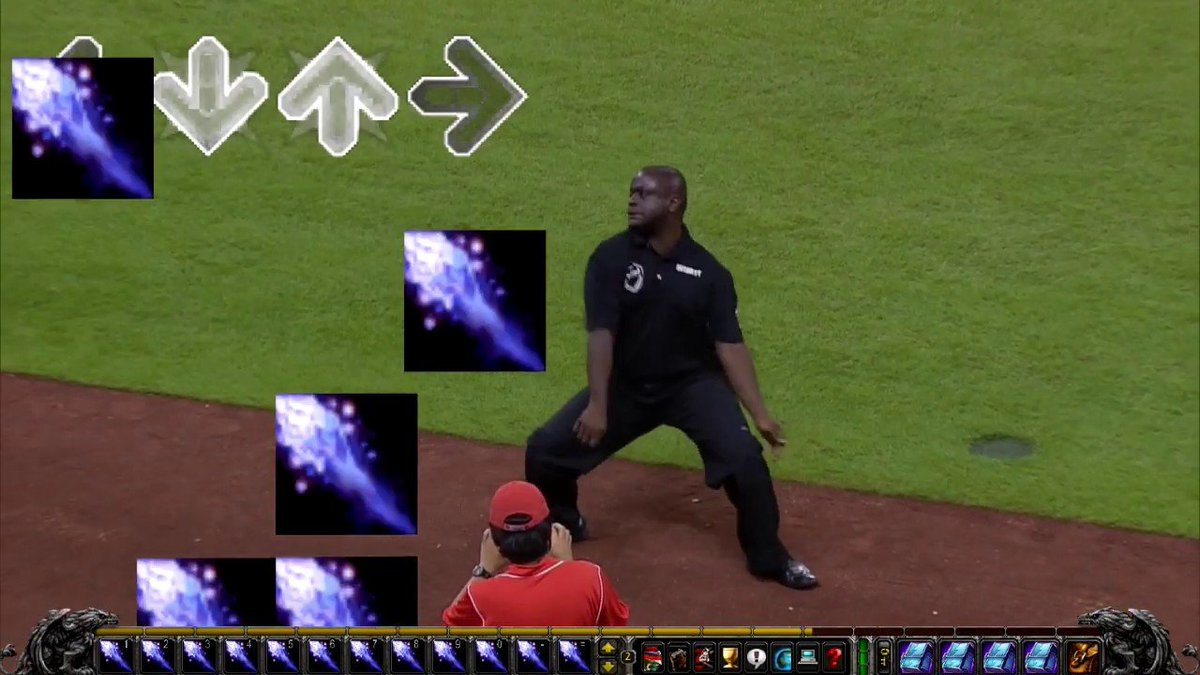Cast Arcane Missiles from the minus-key slot
The width and height of the screenshot is (1200, 675).
[534, 656]
